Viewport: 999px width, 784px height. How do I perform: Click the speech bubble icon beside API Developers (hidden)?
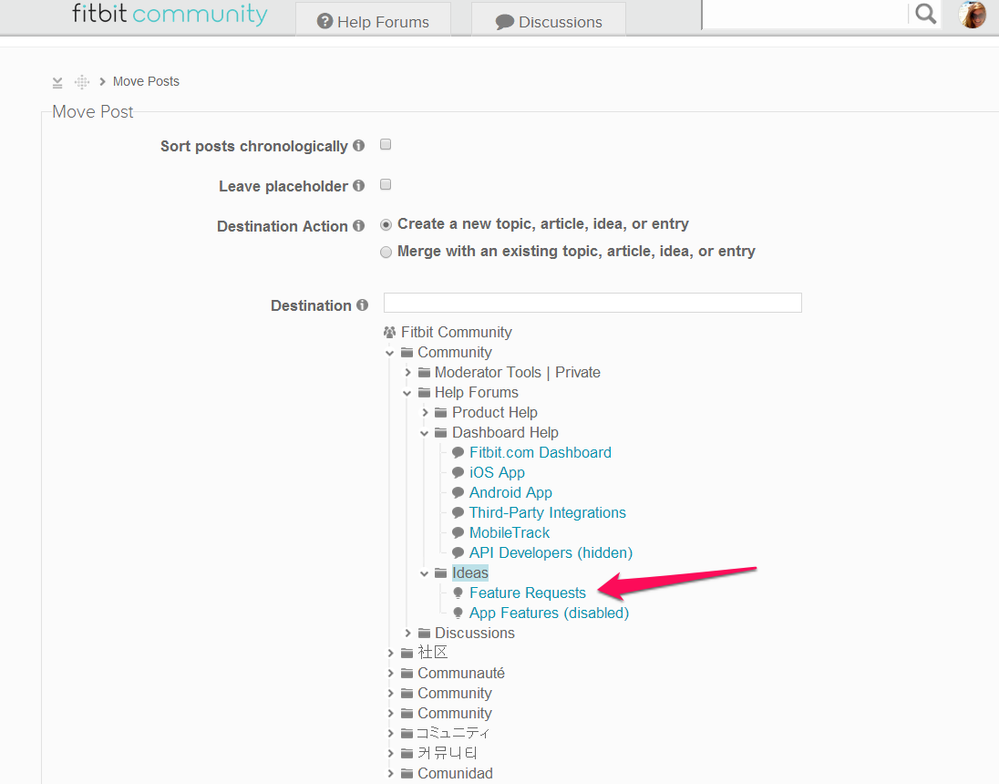[x=458, y=553]
